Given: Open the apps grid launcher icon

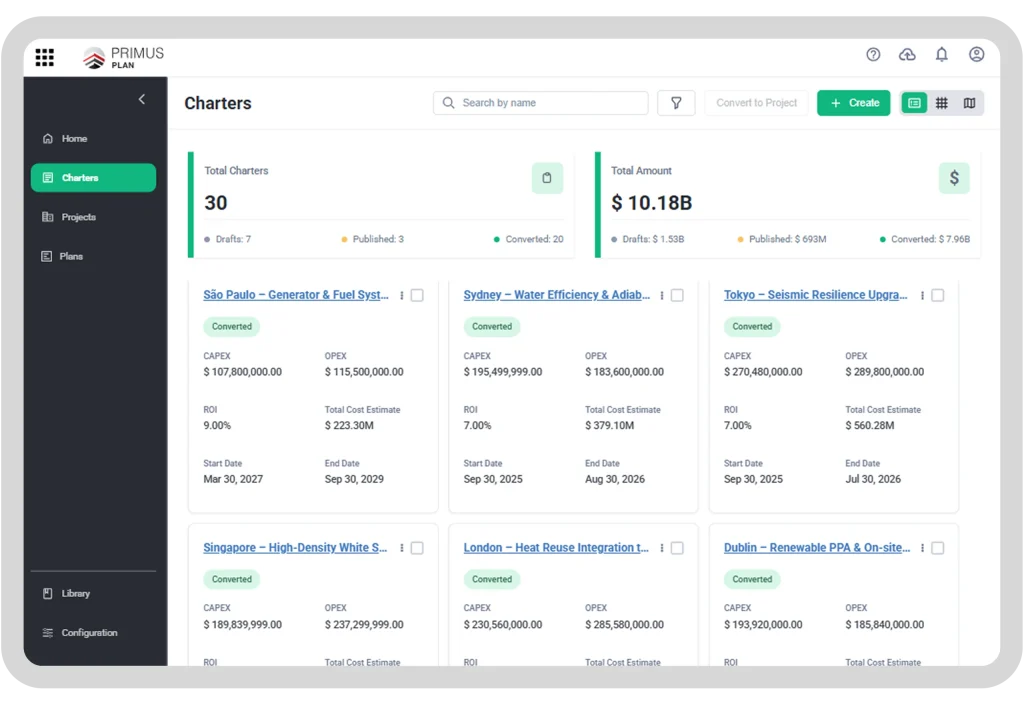Looking at the screenshot, I should point(44,57).
